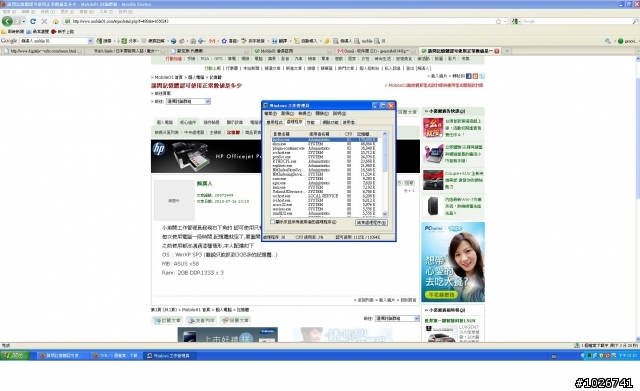Click the Google toolbar highlighter icon
The height and width of the screenshot is (391, 640).
pyautogui.click(x=327, y=41)
